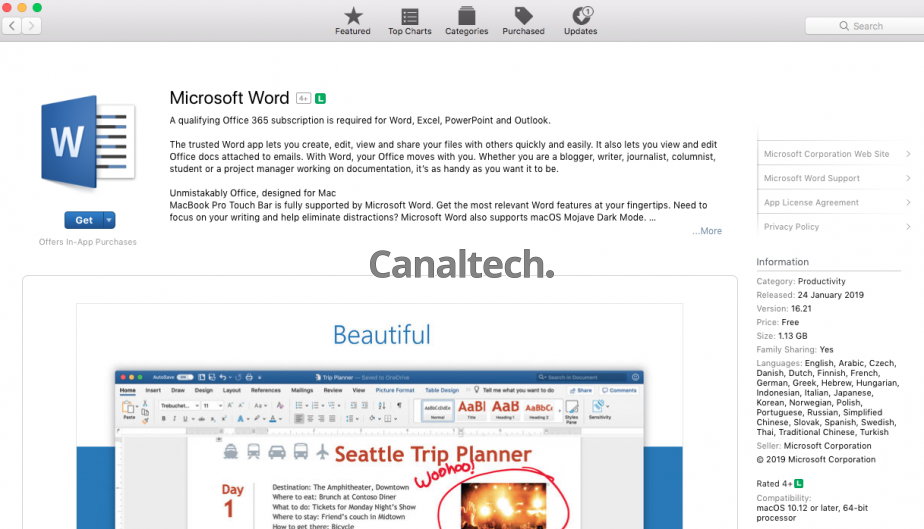Click the 'Released: 24 January 2019' line
Viewport: 924px width, 529px height.
(810, 295)
